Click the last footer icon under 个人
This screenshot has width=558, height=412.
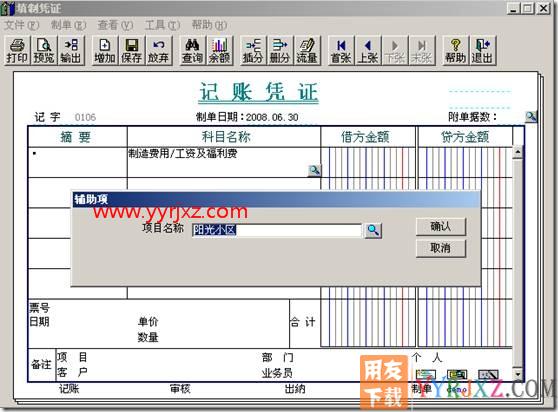[488, 374]
